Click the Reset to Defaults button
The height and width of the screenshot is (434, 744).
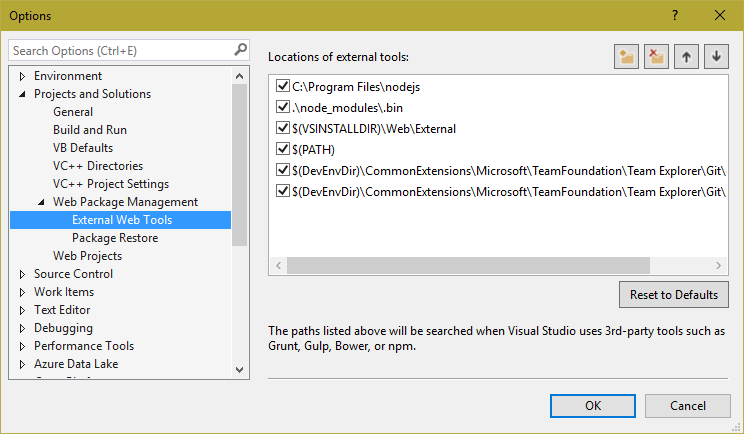point(673,295)
